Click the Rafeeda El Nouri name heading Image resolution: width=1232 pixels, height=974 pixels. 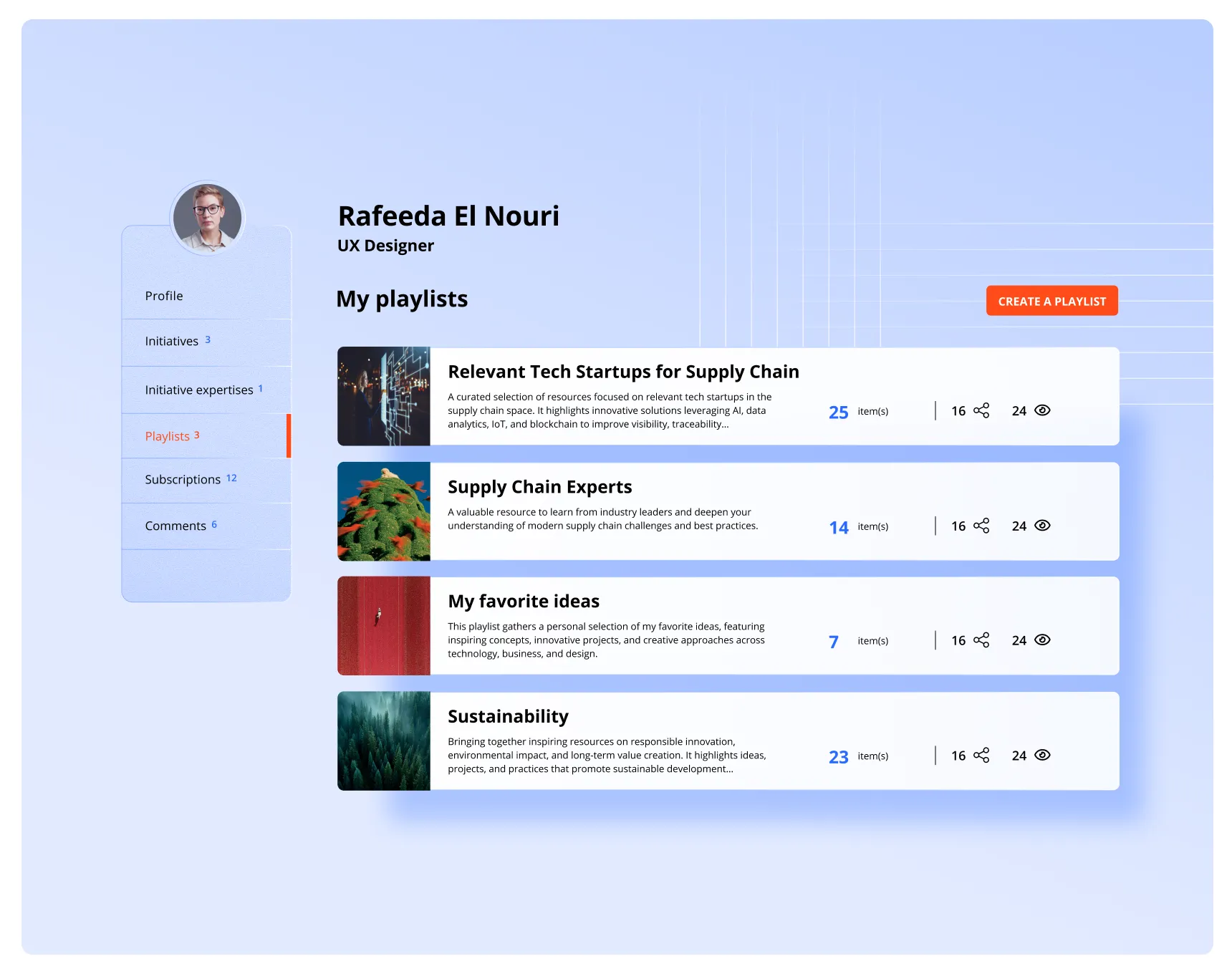[x=448, y=216]
